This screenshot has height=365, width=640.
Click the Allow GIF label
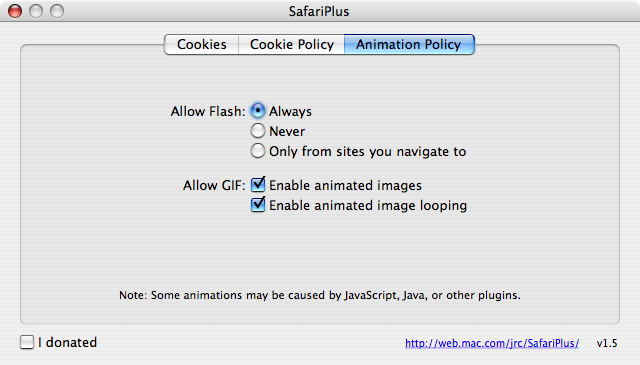(214, 185)
